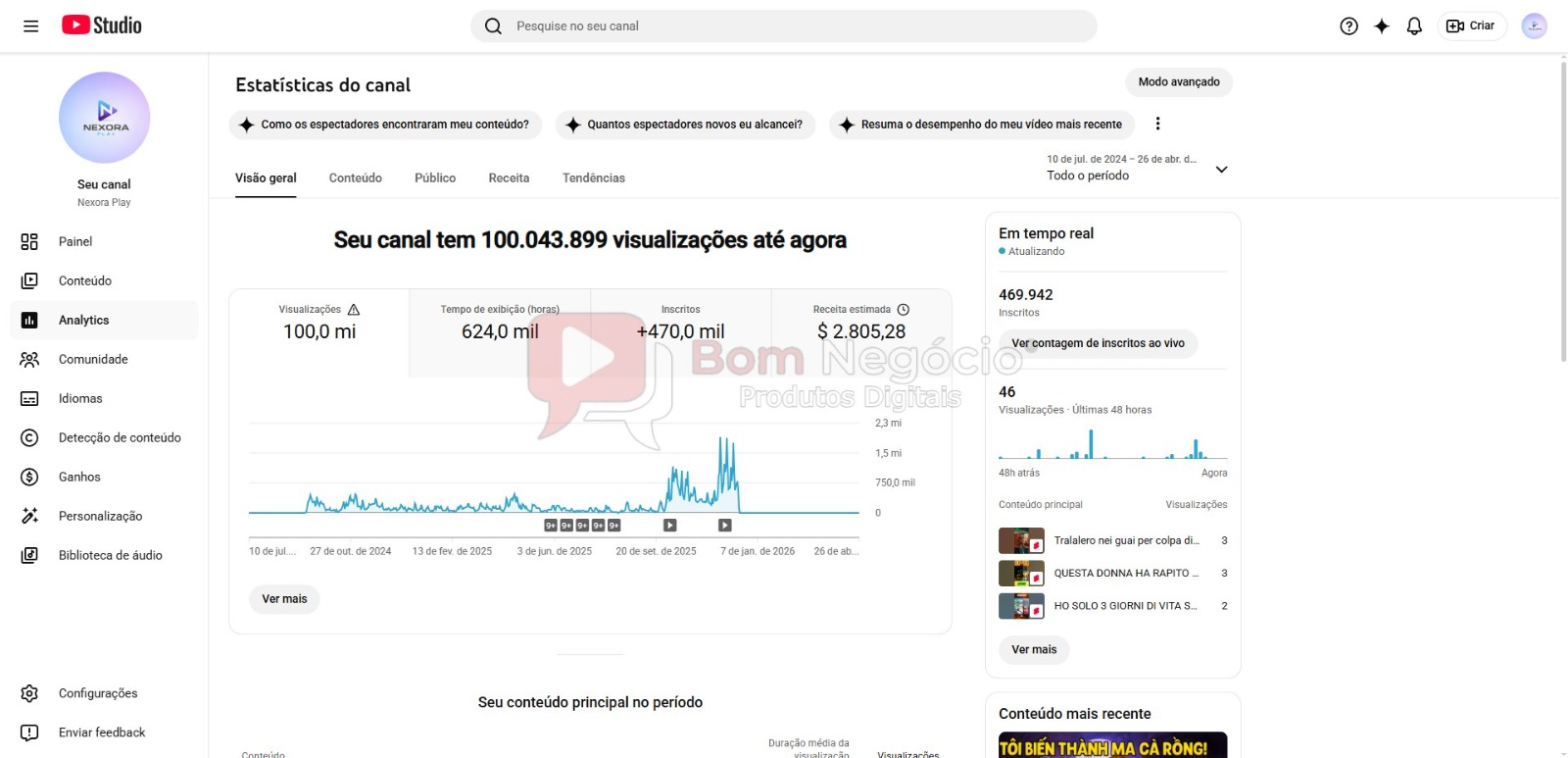Screen dimensions: 1568x758
Task: Switch to the Tendências tab
Action: (x=594, y=178)
